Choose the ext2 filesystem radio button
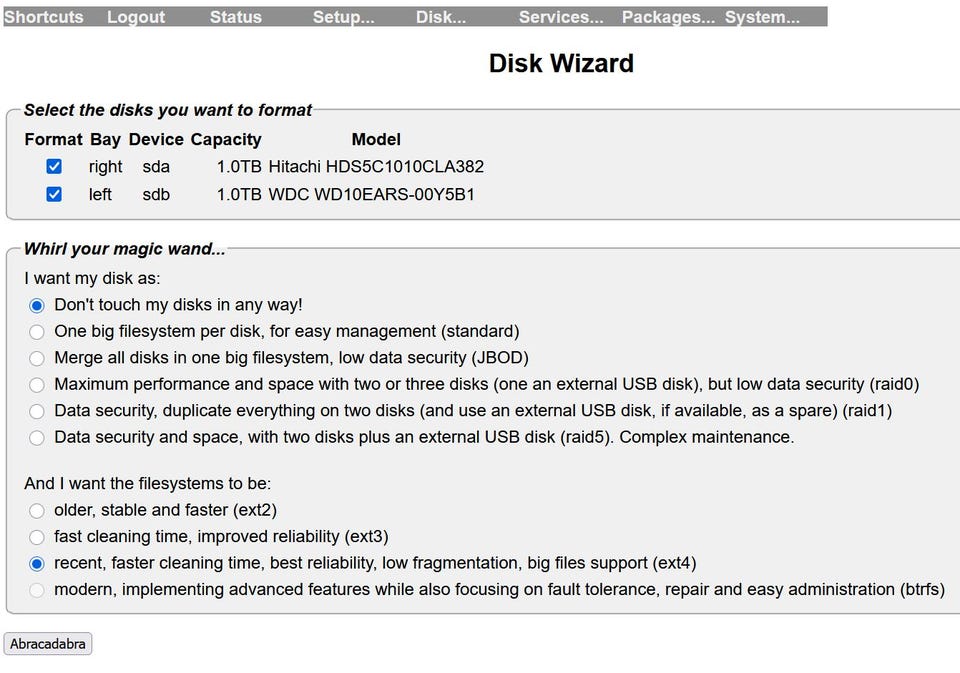Screen dimensions: 960x673 pos(37,511)
